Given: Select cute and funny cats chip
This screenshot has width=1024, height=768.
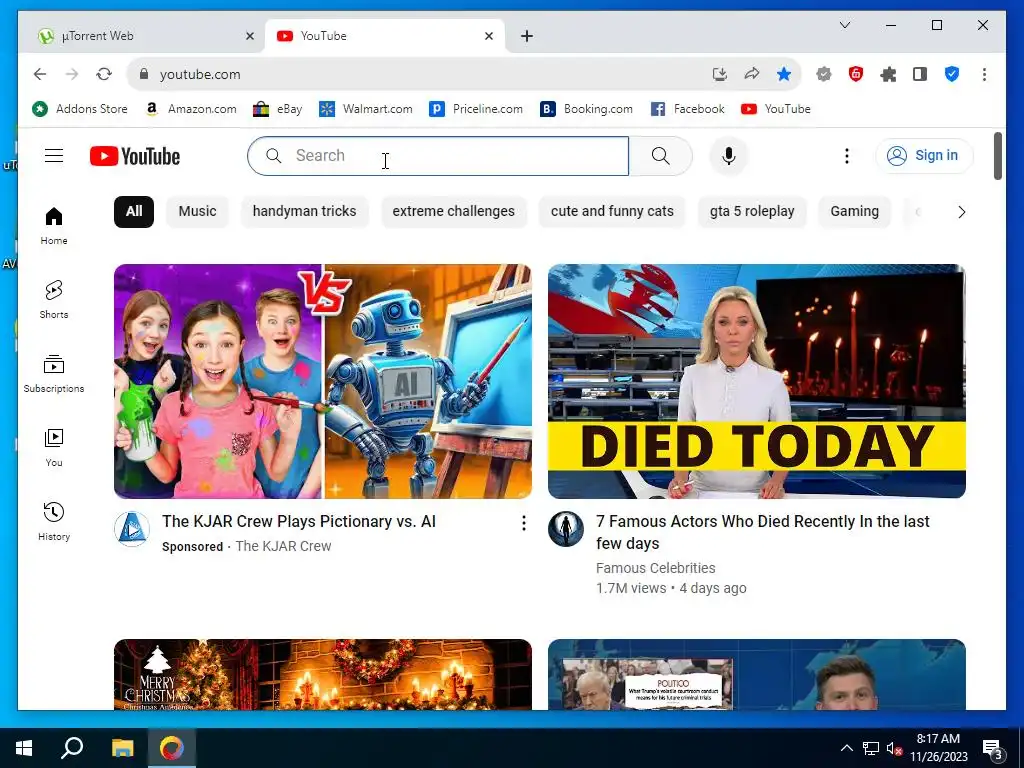Looking at the screenshot, I should pos(612,212).
